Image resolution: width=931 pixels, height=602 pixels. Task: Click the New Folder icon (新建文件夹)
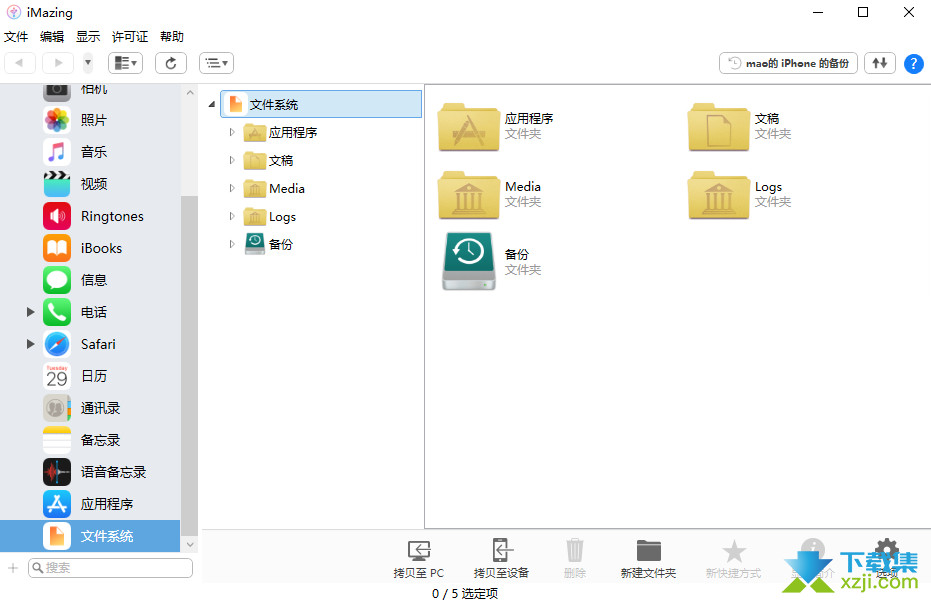pos(648,551)
